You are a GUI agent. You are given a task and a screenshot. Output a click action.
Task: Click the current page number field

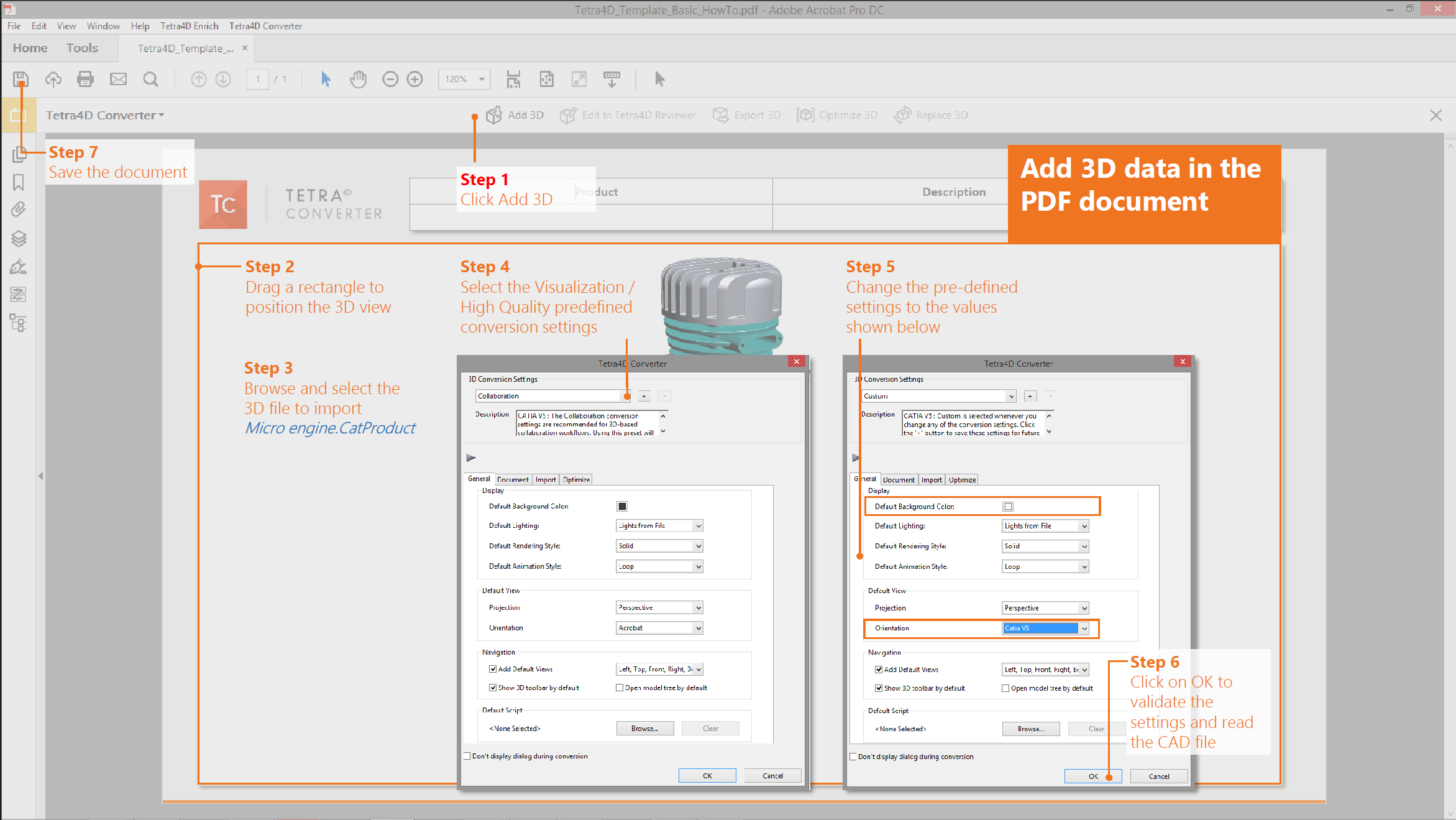coord(258,79)
